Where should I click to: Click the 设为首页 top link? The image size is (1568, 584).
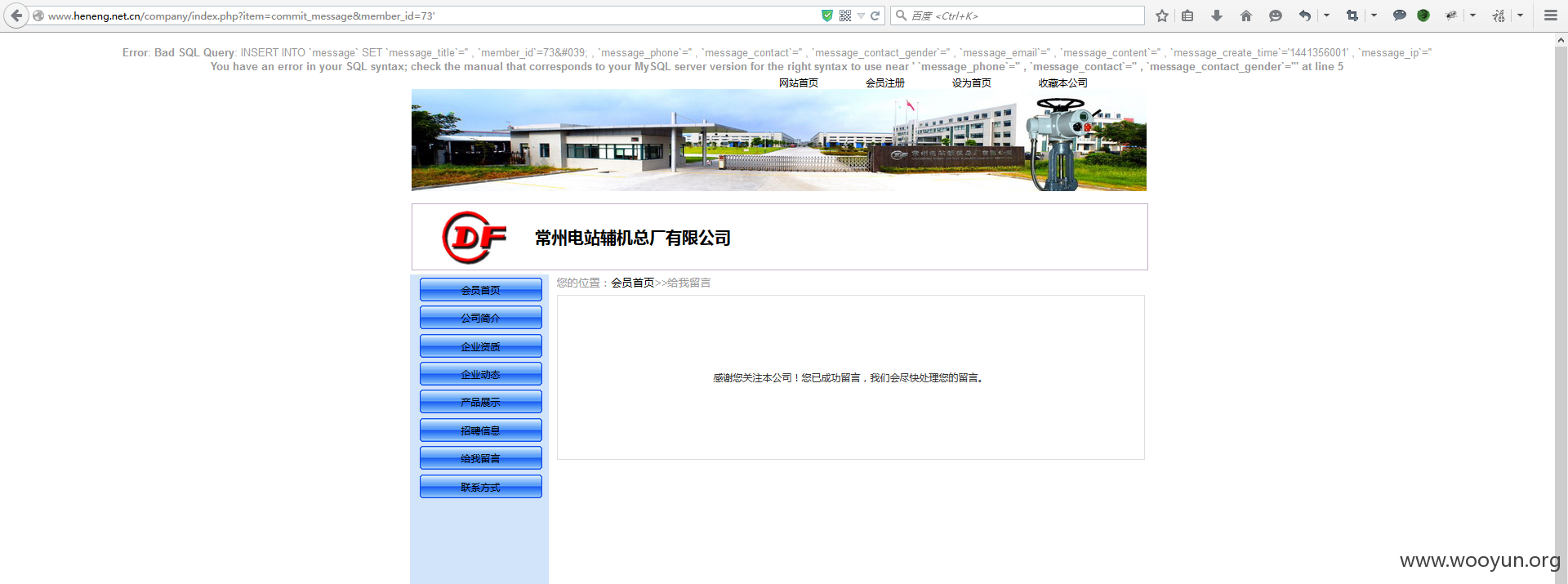click(x=972, y=83)
